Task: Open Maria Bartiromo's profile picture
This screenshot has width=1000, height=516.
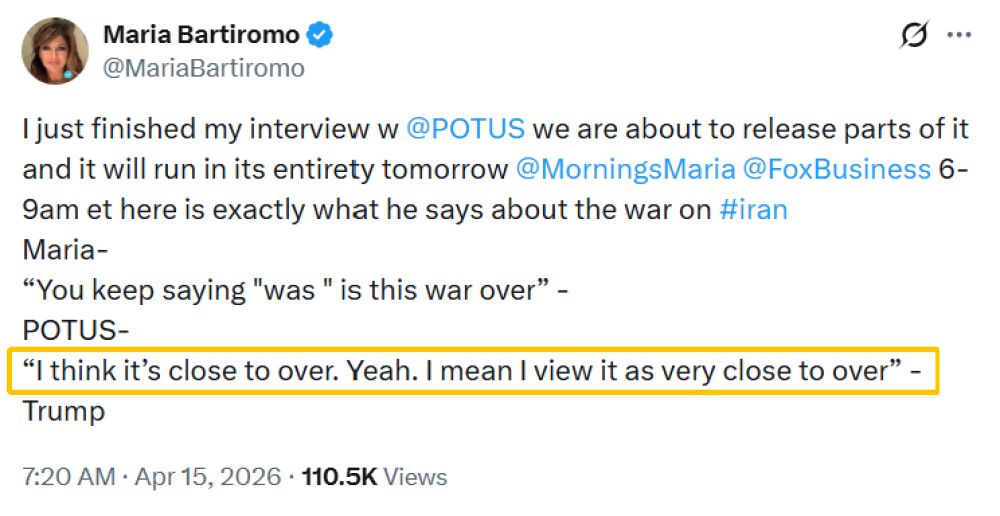Action: click(54, 50)
